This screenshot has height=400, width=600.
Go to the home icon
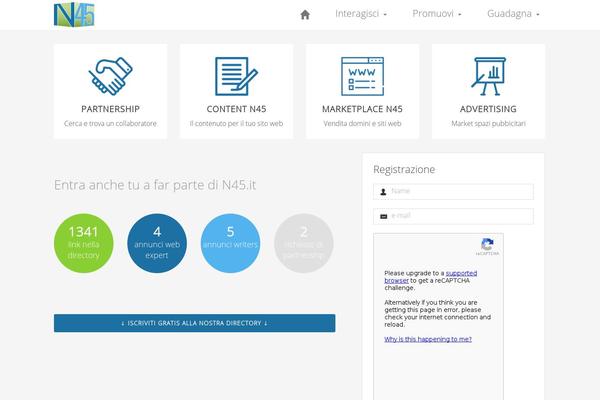pyautogui.click(x=305, y=15)
